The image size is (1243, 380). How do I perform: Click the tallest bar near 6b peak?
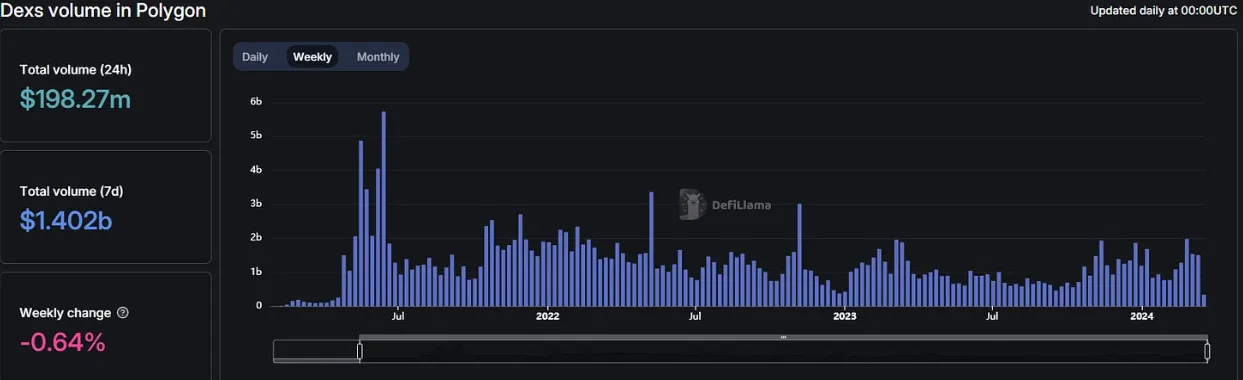[383, 209]
